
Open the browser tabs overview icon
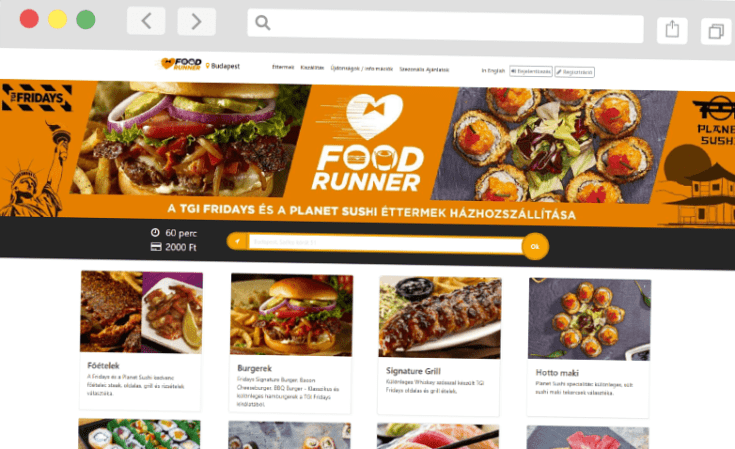tap(716, 31)
